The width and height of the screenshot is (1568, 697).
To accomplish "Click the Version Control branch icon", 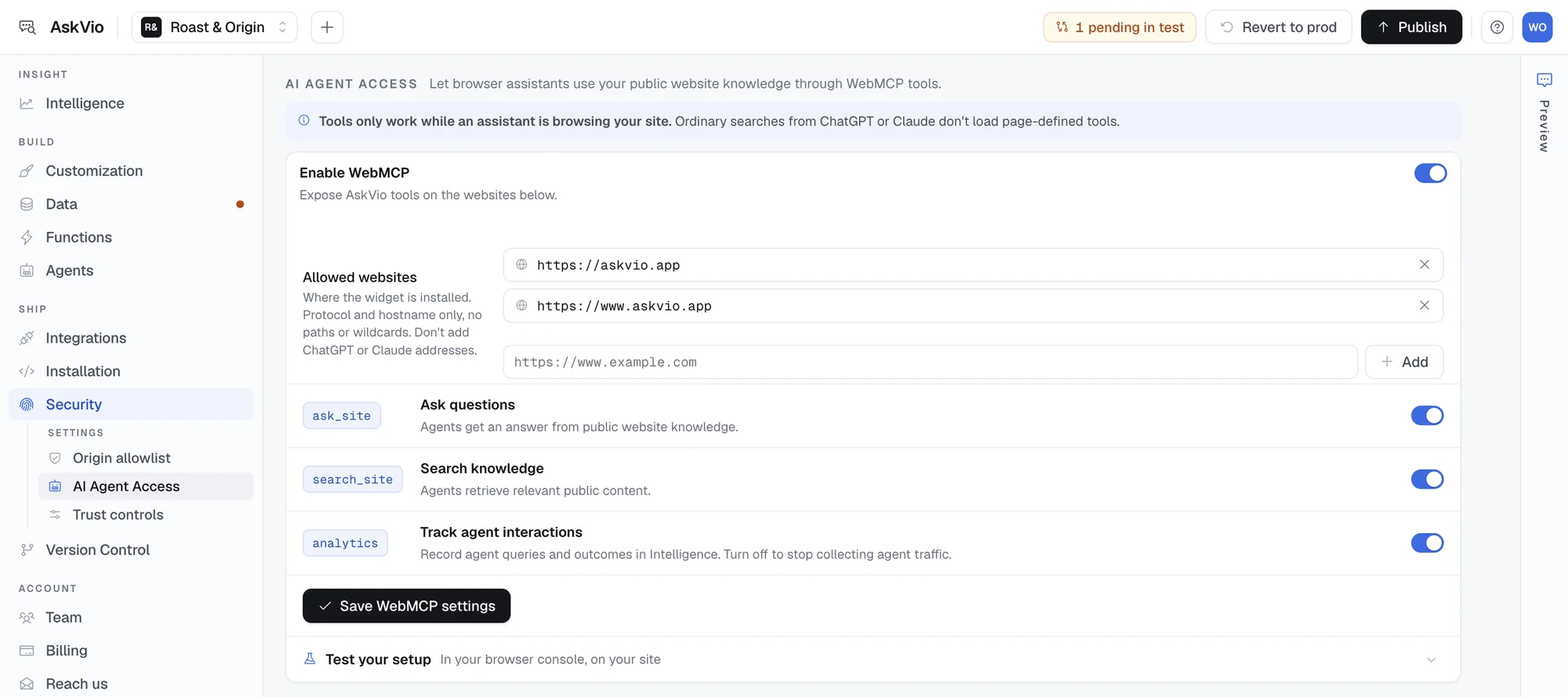I will coord(27,550).
